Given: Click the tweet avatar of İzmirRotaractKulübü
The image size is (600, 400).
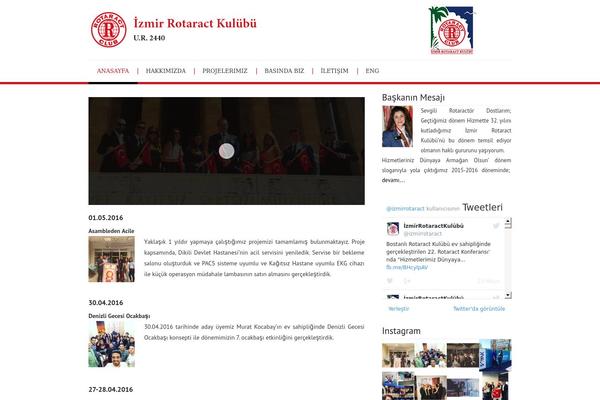Looking at the screenshot, I should coord(393,229).
